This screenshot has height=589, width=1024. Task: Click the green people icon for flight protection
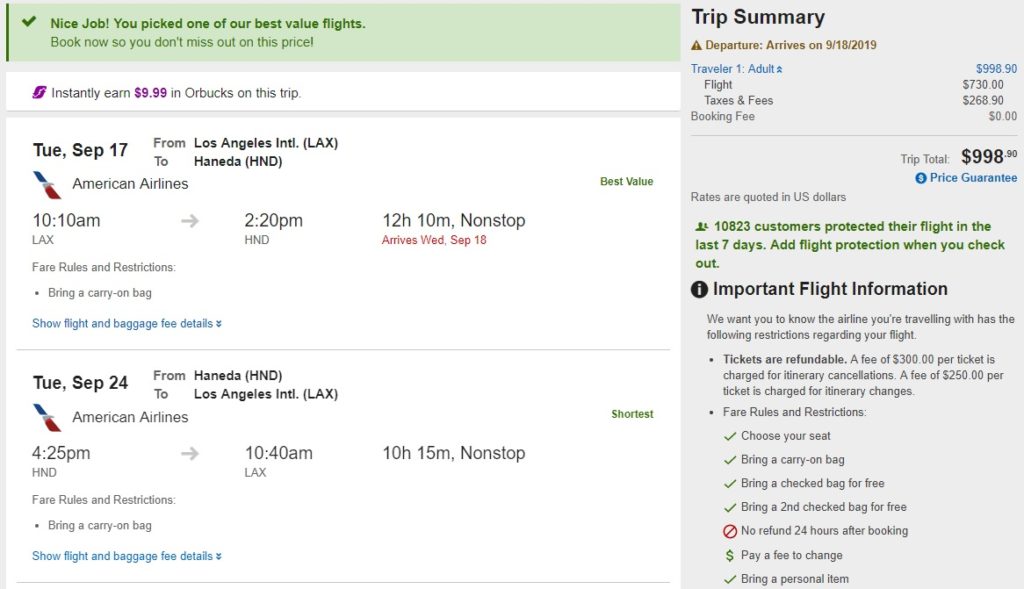pos(701,227)
